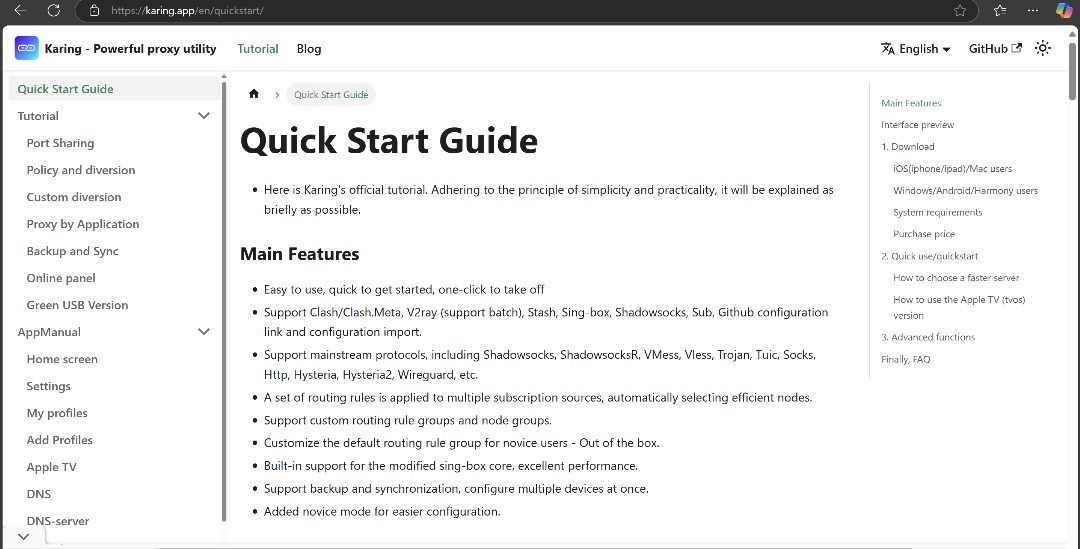The image size is (1080, 549).
Task: Click the sidebar vertical scrollbar
Action: 224,300
